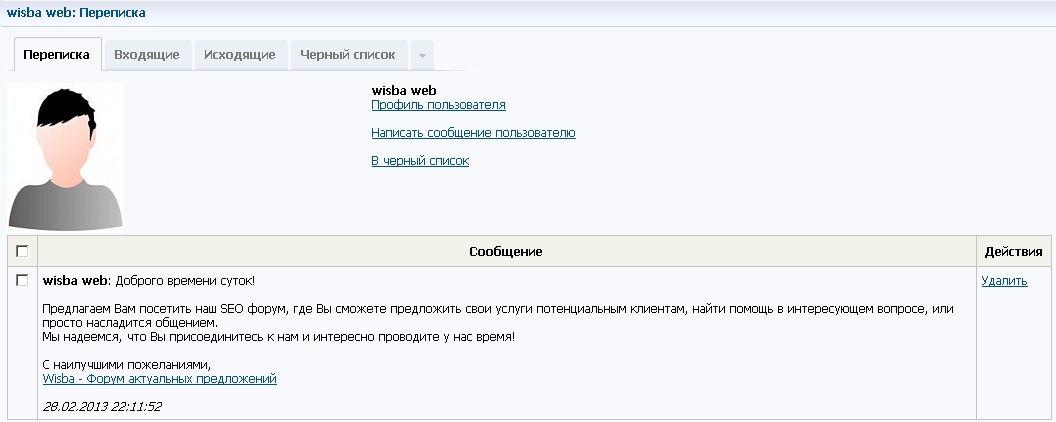Click the page title wisba web: Переписка
Viewport: 1056px width, 422px height.
(76, 13)
